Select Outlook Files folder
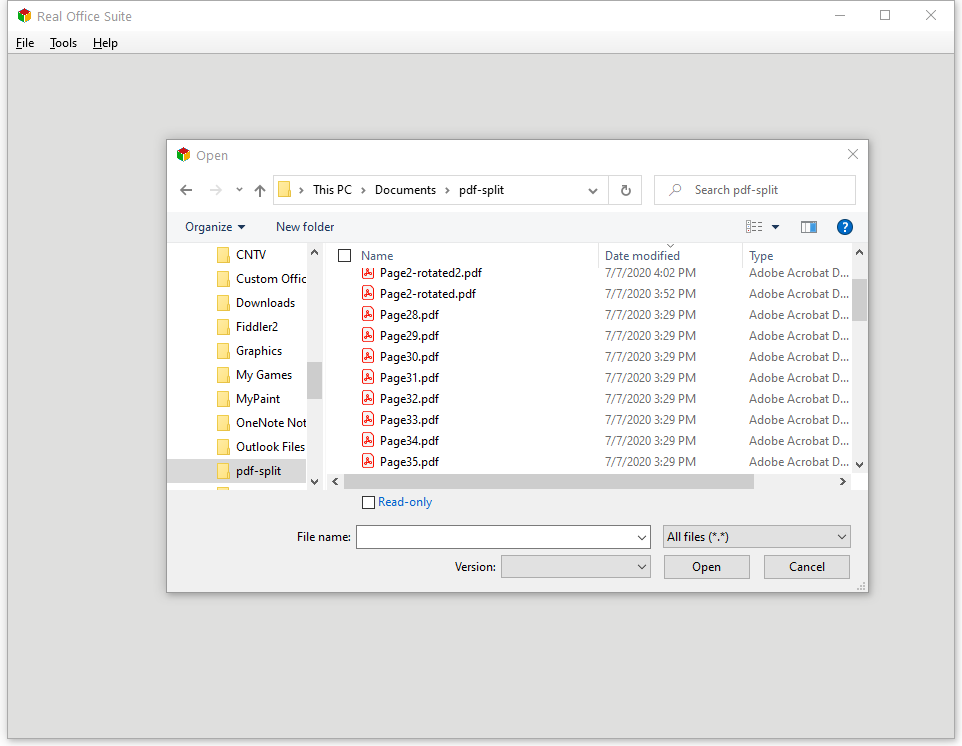 (x=261, y=447)
